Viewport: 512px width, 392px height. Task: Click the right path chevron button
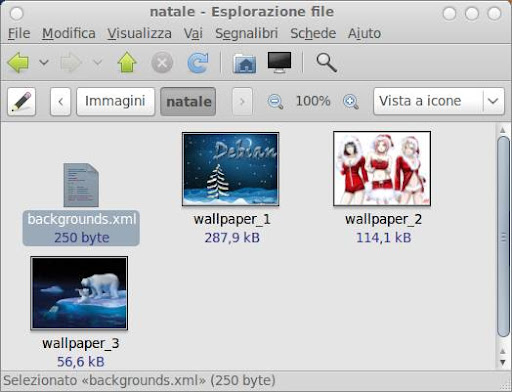tap(242, 102)
